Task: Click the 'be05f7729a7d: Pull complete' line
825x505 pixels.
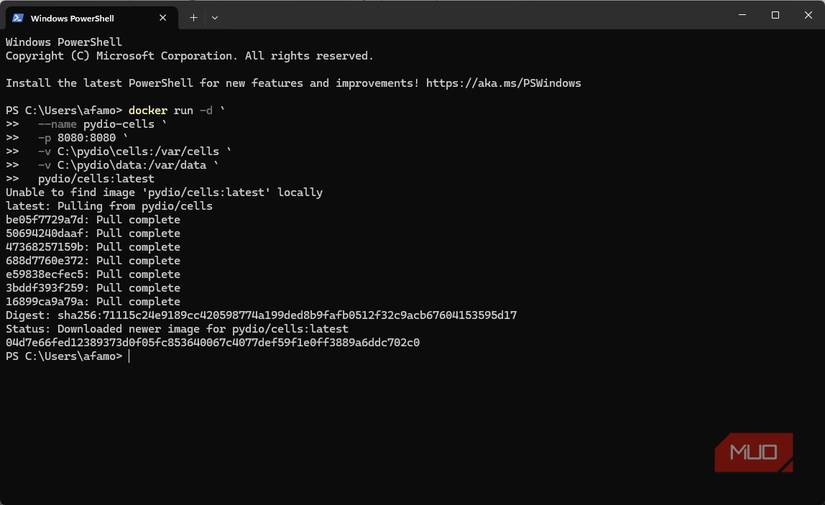Action: click(93, 220)
